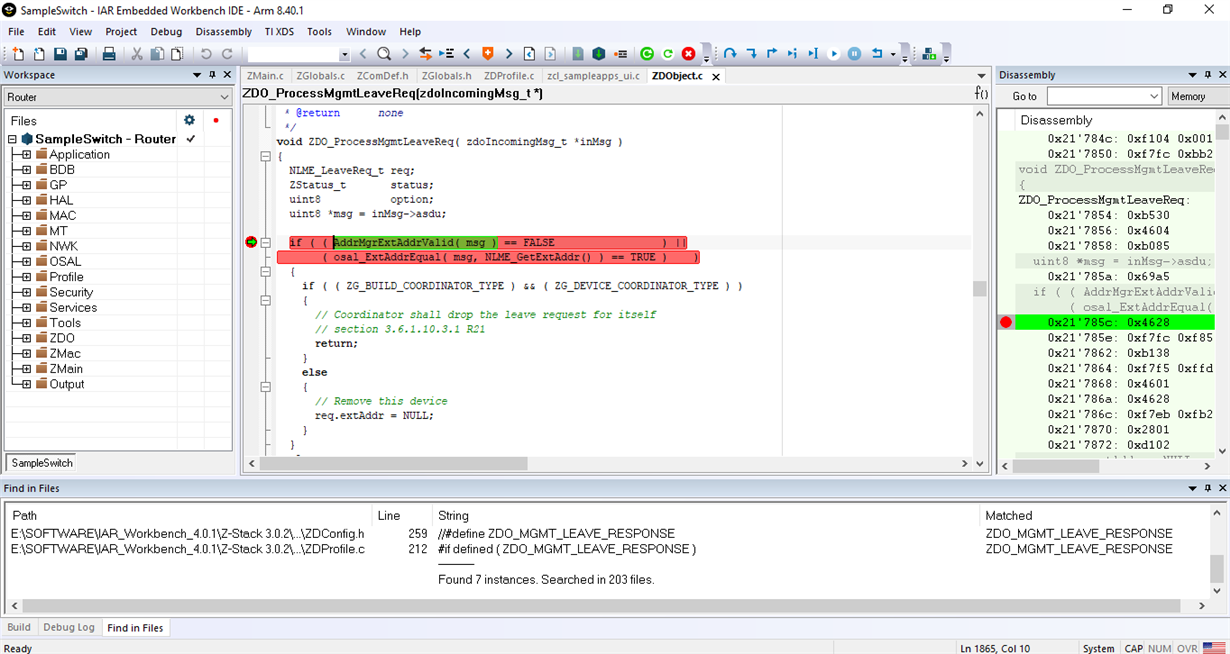Stop debugging with the red X icon
Image resolution: width=1230 pixels, height=654 pixels.
point(689,54)
